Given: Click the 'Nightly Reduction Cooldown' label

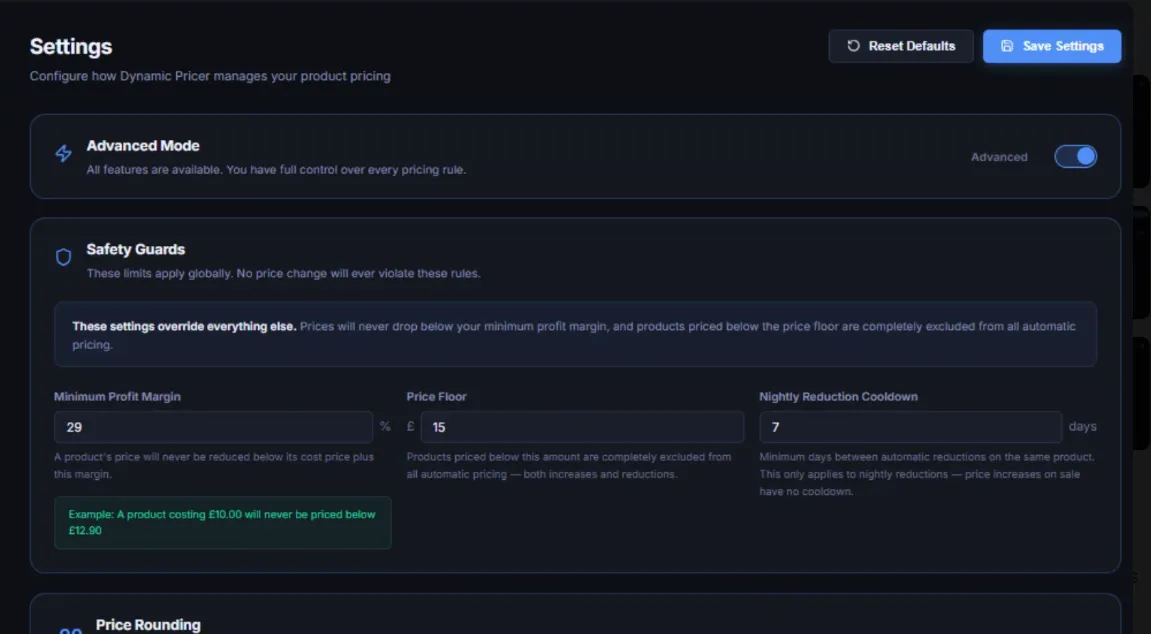Looking at the screenshot, I should [x=838, y=396].
